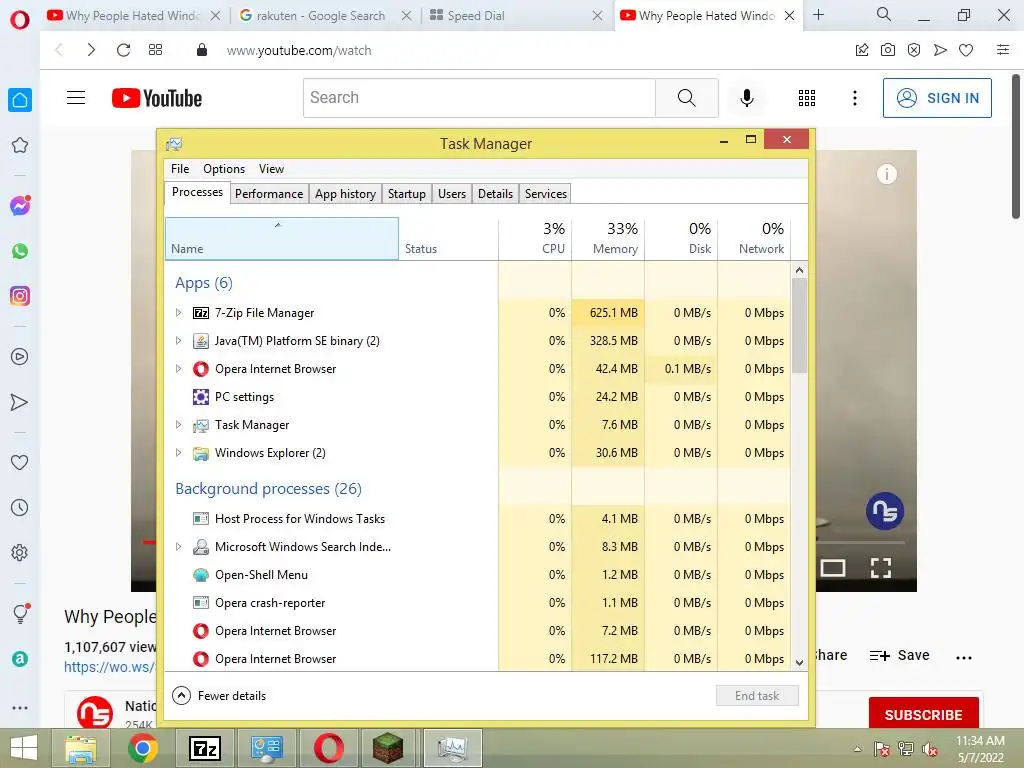Switch to the Performance tab
This screenshot has height=768, width=1024.
tap(269, 194)
